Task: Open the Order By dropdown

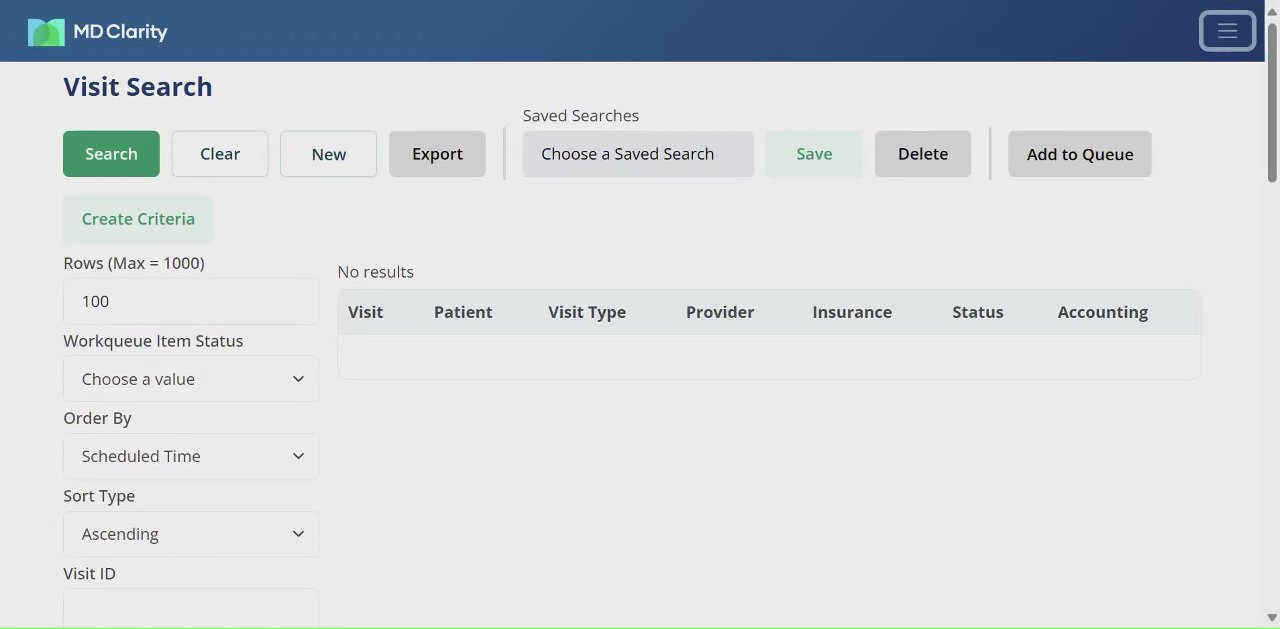Action: [190, 456]
